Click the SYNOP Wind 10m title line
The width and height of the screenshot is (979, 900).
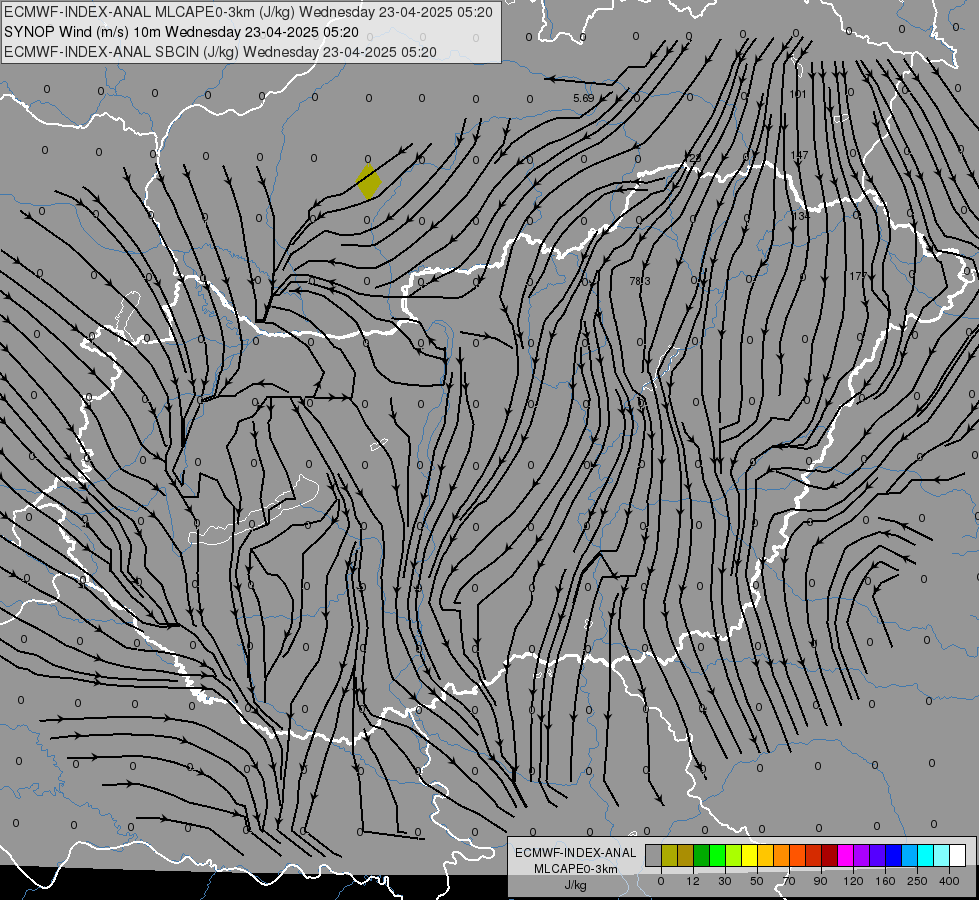181,32
